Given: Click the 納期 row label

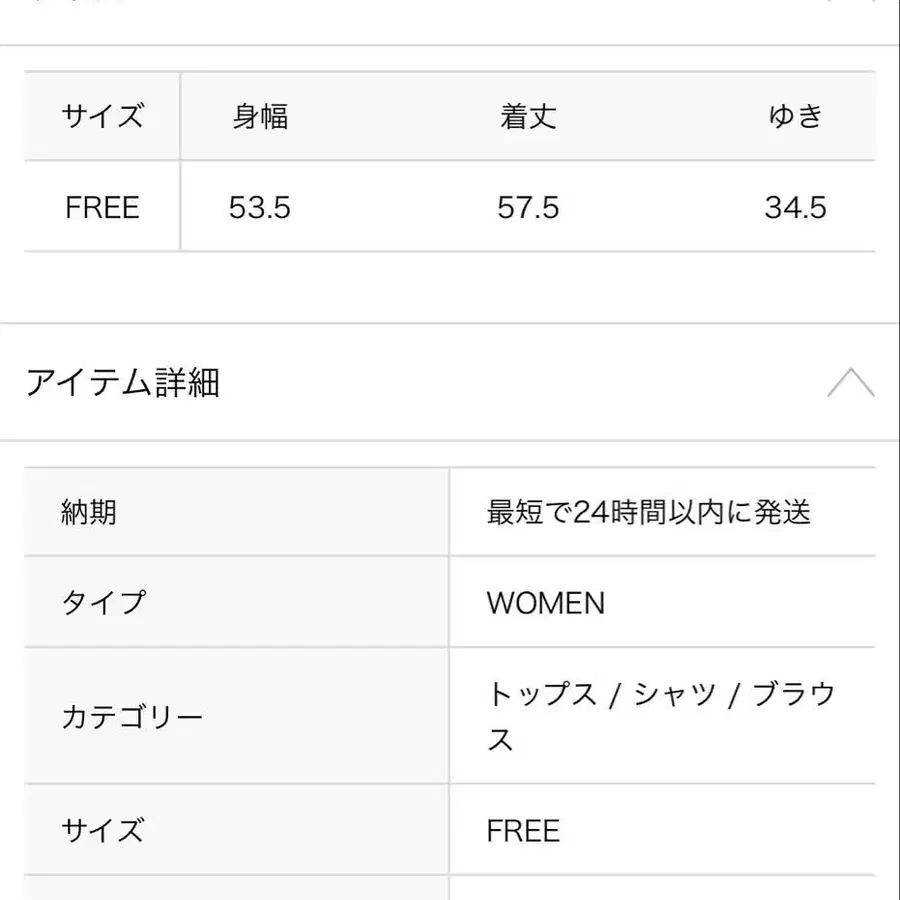Looking at the screenshot, I should [x=89, y=512].
